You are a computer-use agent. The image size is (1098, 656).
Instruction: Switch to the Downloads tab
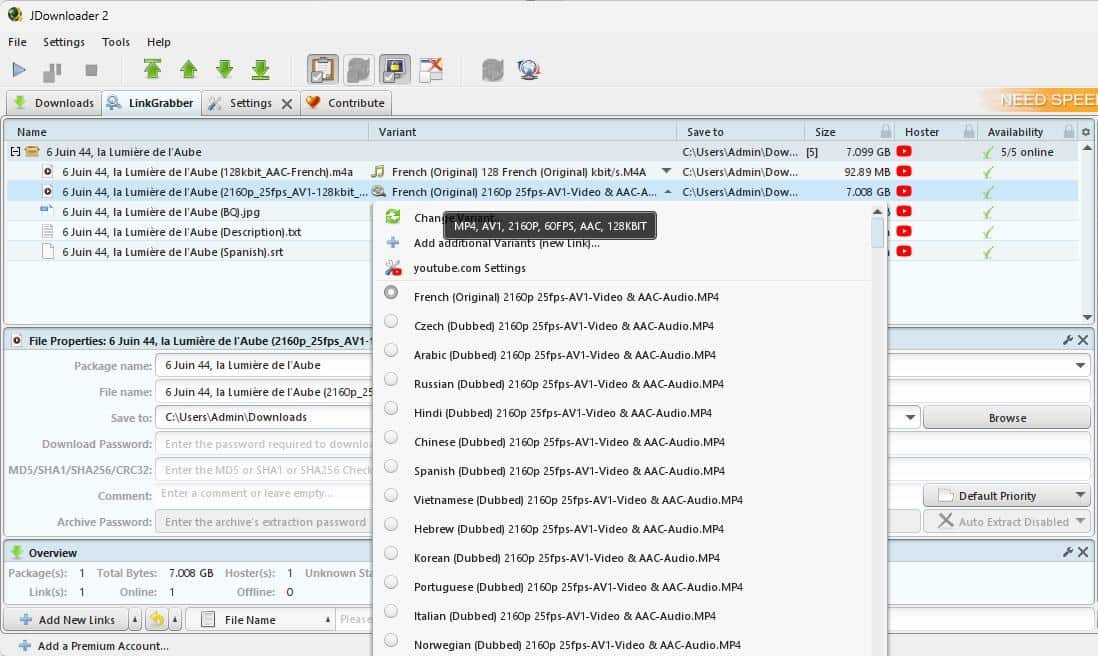(x=53, y=103)
